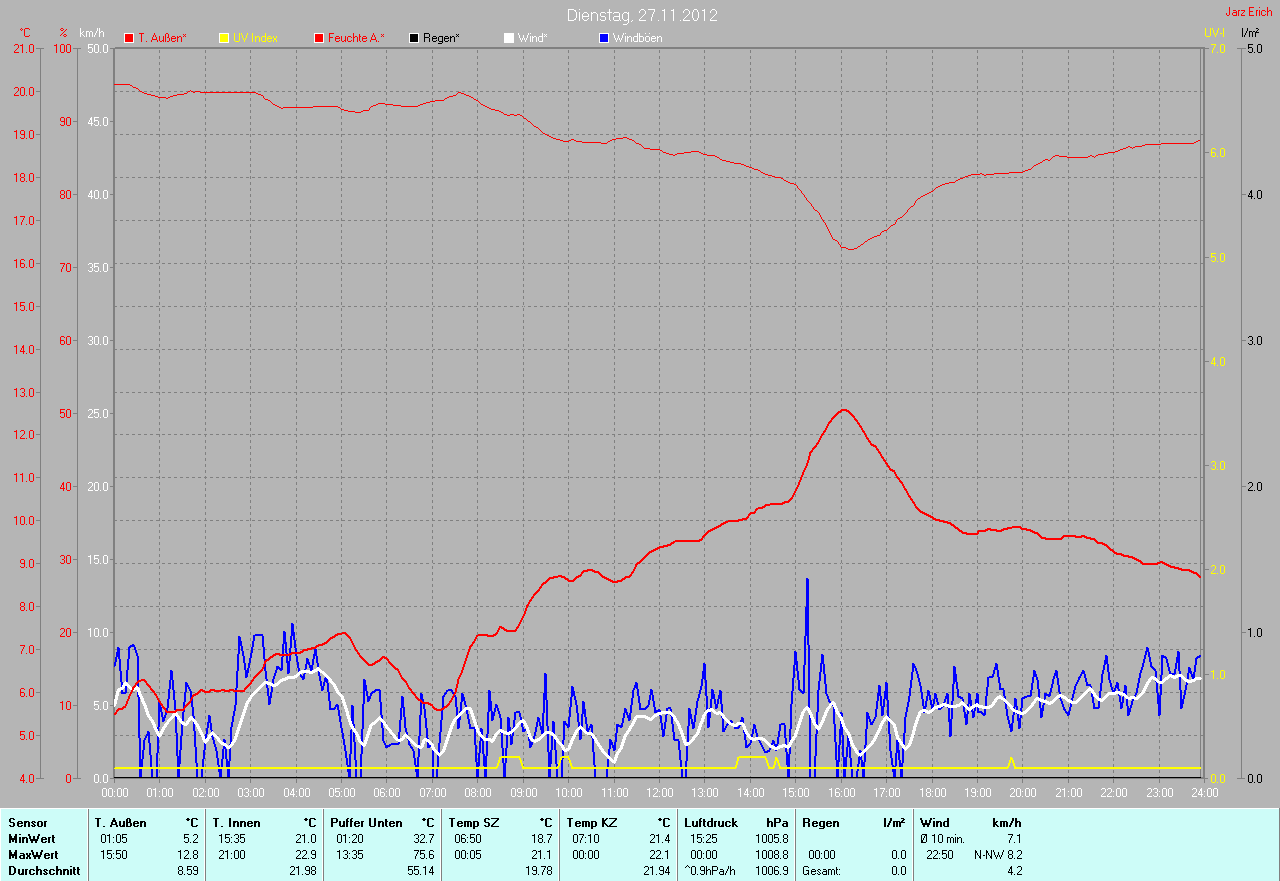Click the Luftdruck minimum '1005.8'
1280x881 pixels.
click(x=771, y=838)
